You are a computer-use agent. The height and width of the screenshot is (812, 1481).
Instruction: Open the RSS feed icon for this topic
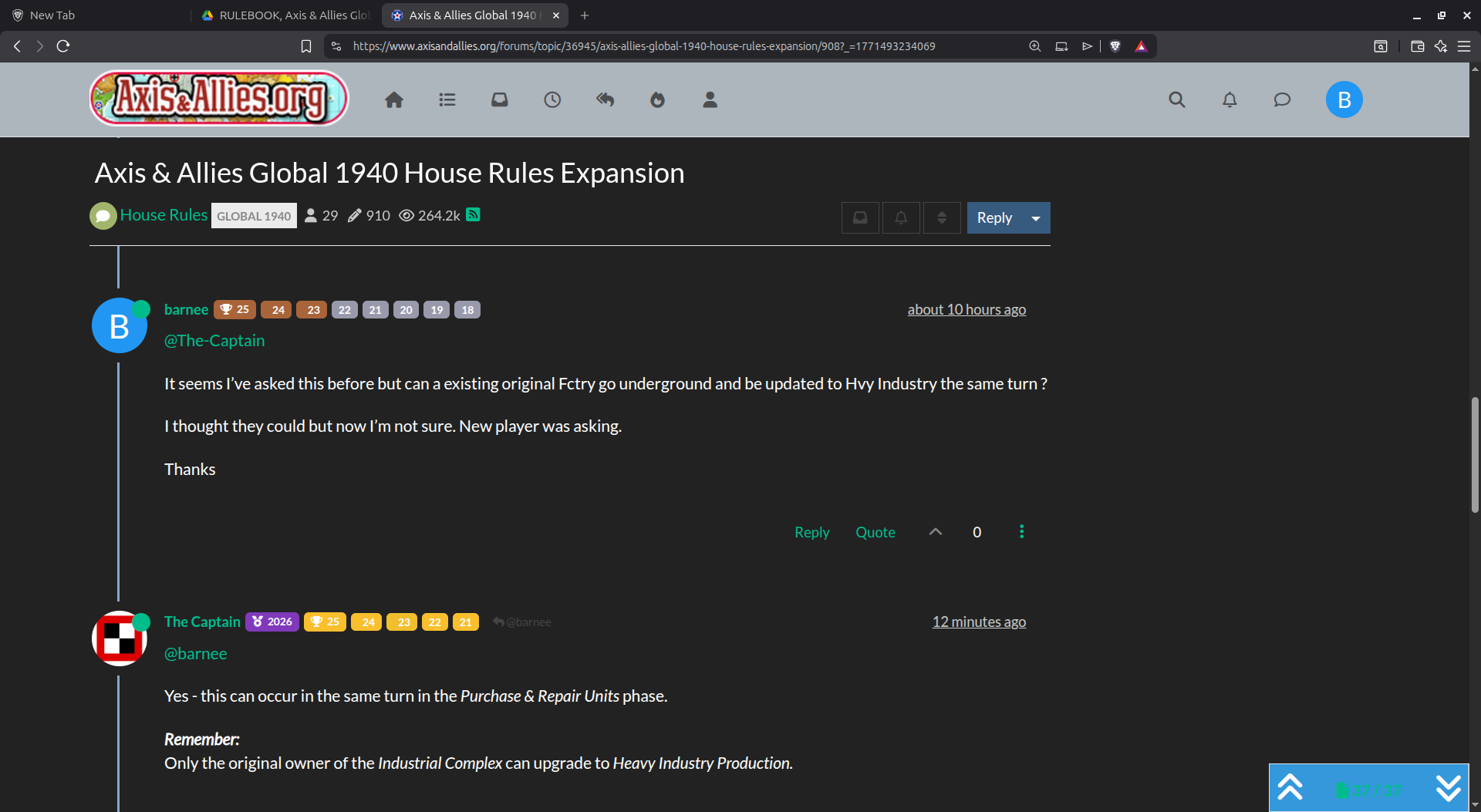473,214
